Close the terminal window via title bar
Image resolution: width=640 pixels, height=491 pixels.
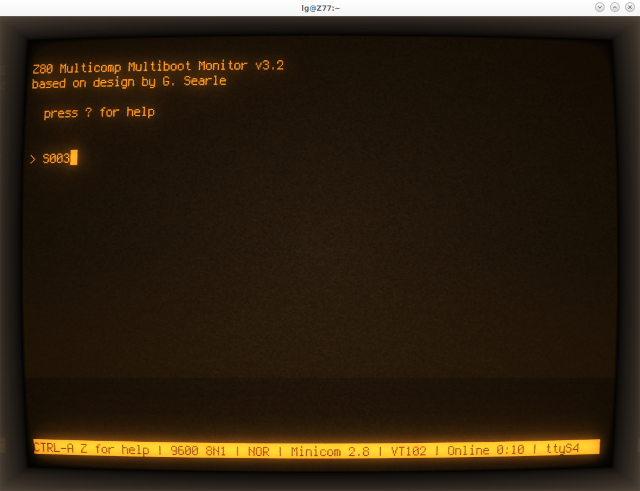630,7
